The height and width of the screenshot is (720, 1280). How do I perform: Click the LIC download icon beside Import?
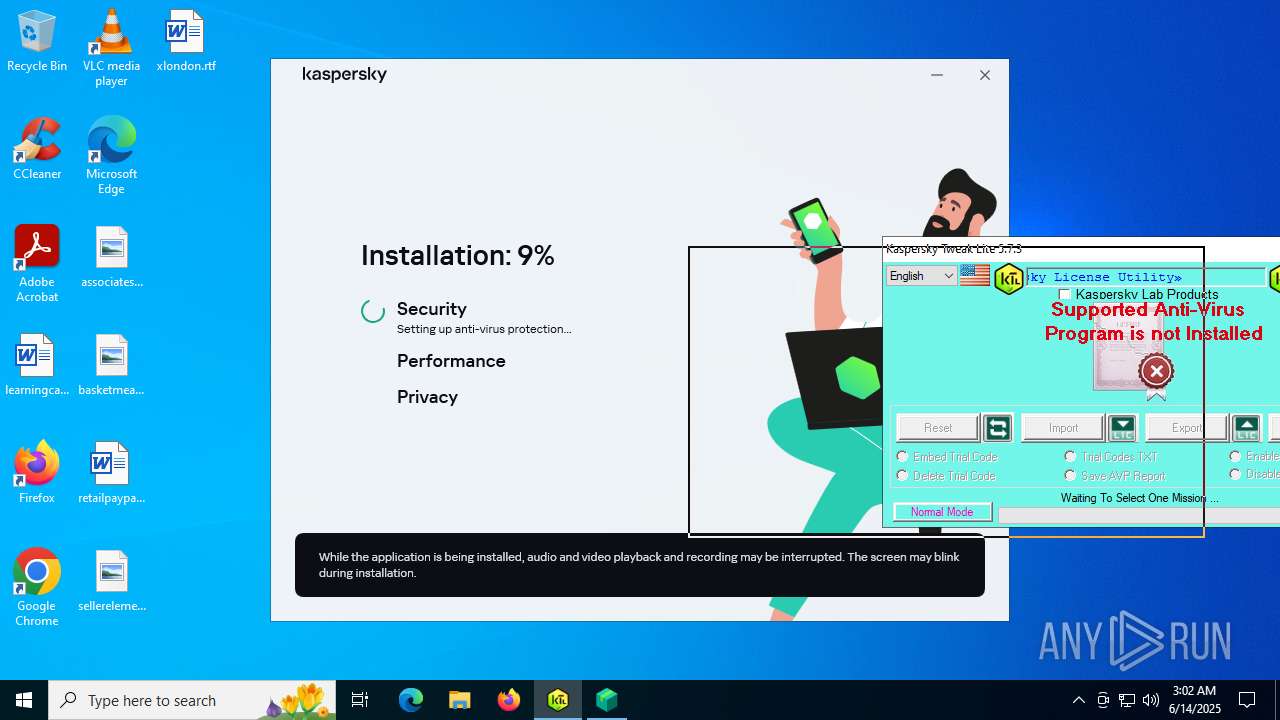tap(1122, 428)
